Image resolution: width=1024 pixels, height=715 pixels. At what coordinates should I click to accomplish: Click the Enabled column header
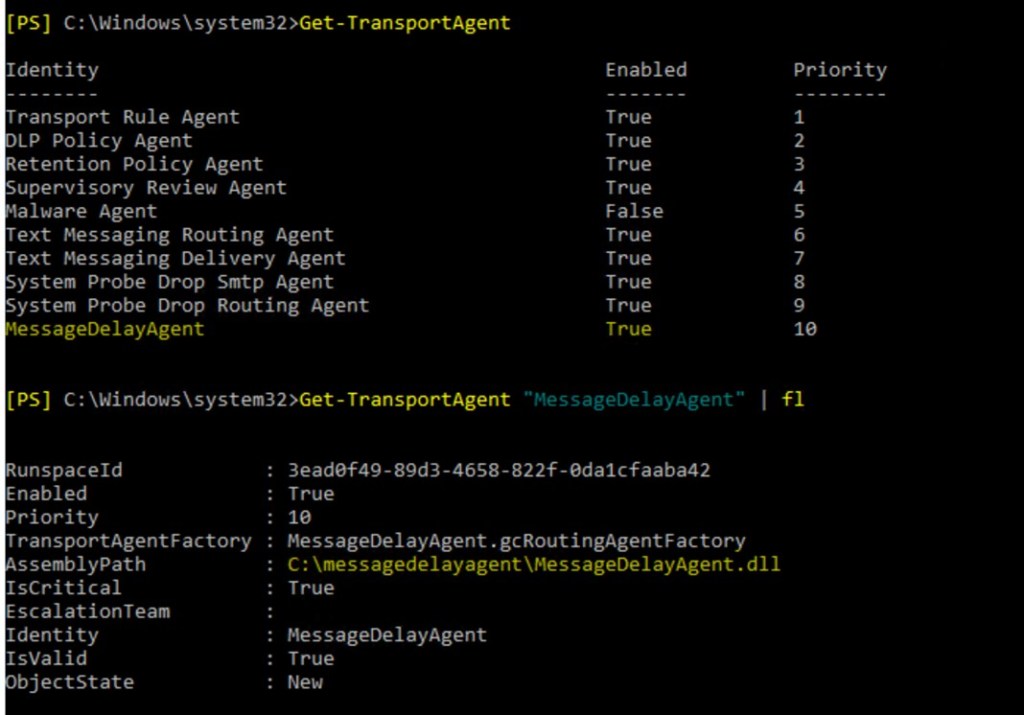646,70
